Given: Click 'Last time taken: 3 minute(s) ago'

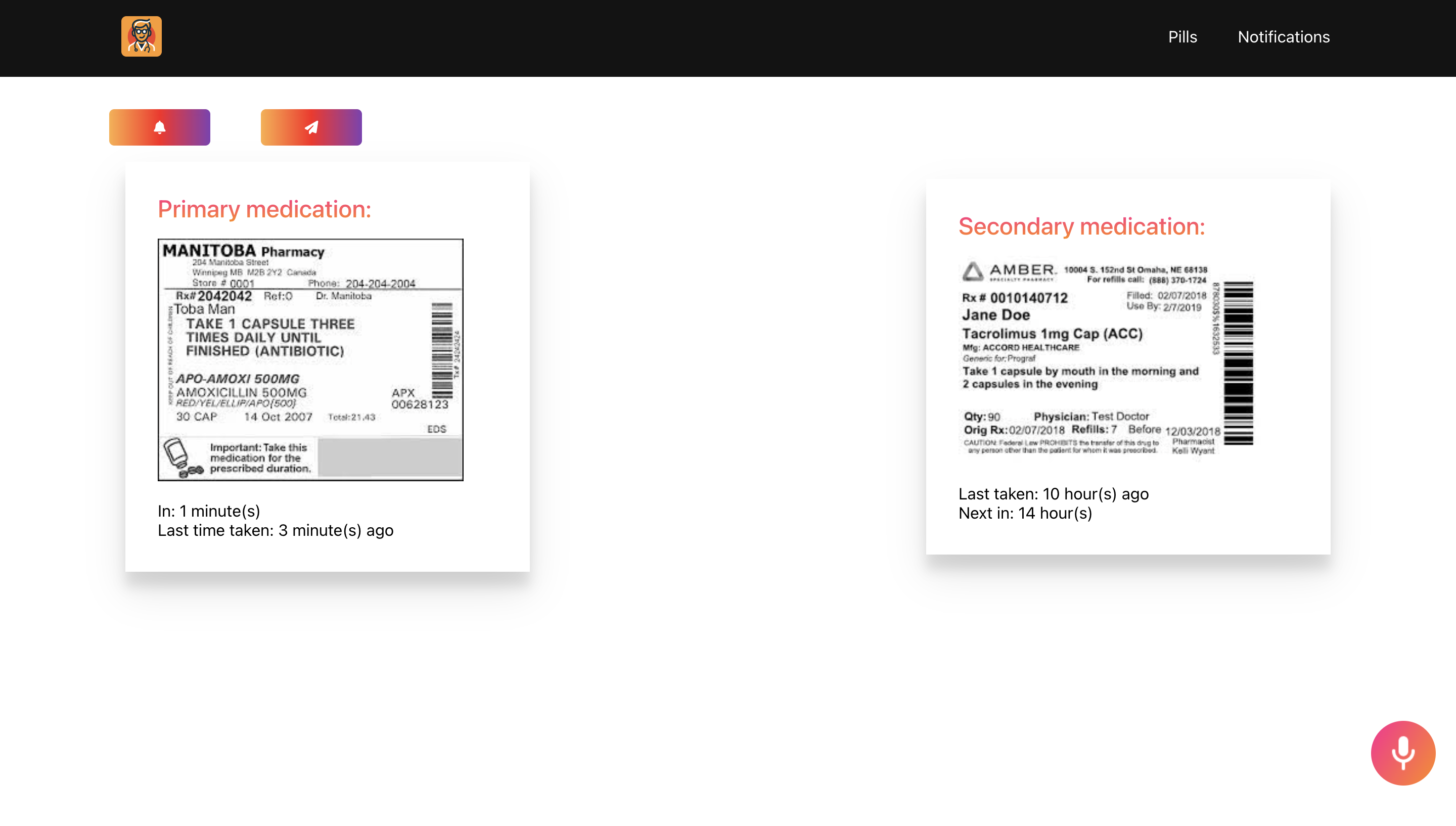Looking at the screenshot, I should [x=275, y=530].
